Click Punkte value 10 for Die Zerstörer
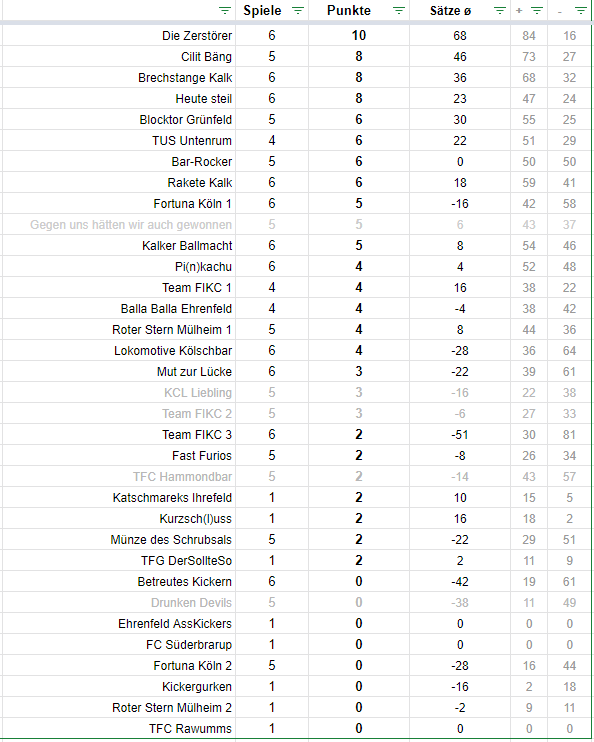This screenshot has height=742, width=594. click(359, 35)
